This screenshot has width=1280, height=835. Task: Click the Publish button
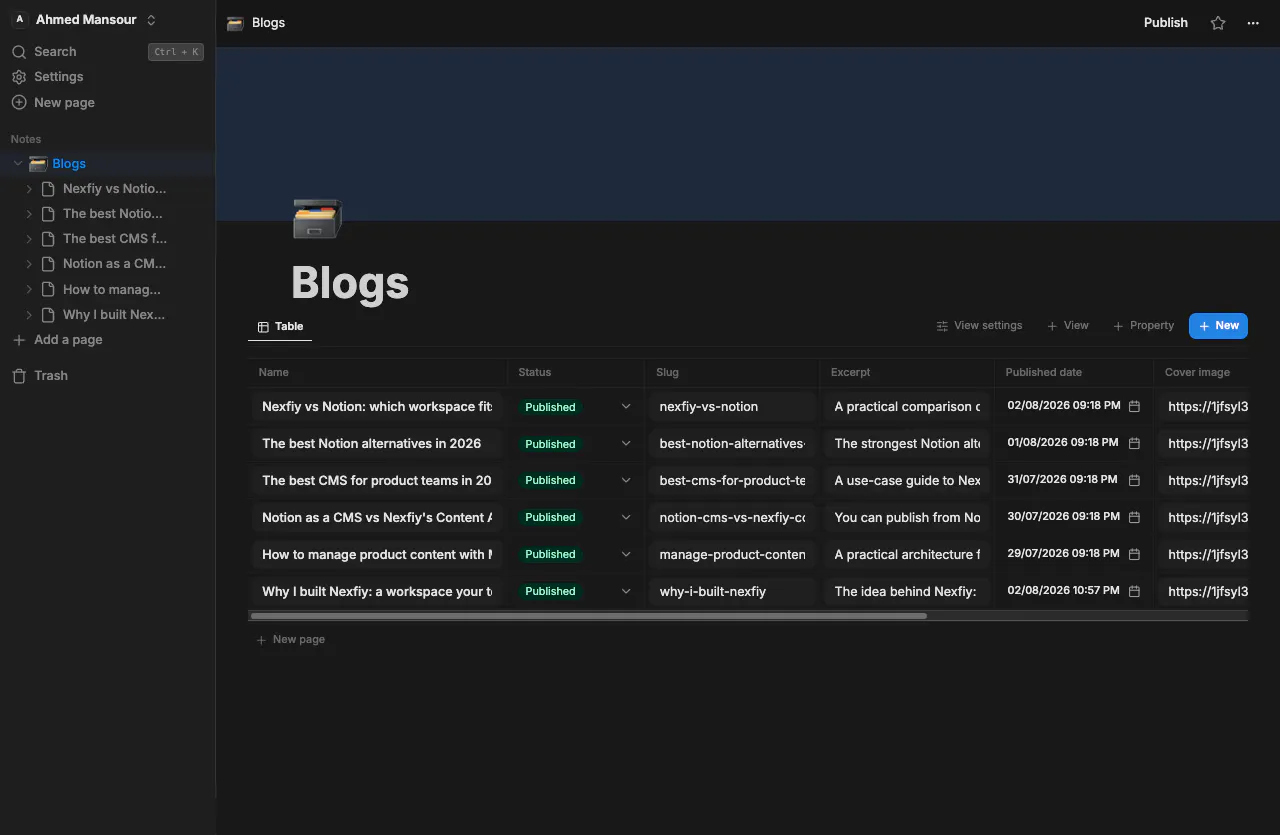[1166, 23]
